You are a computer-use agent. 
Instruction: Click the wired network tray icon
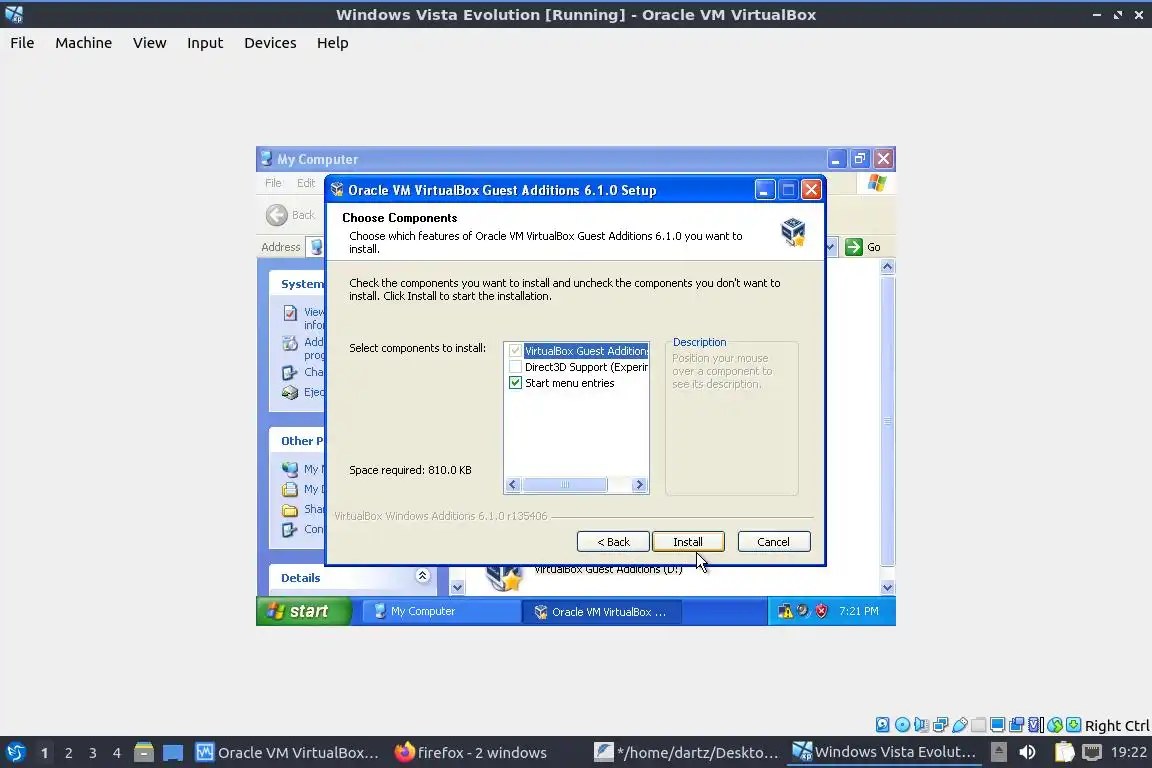(1092, 752)
